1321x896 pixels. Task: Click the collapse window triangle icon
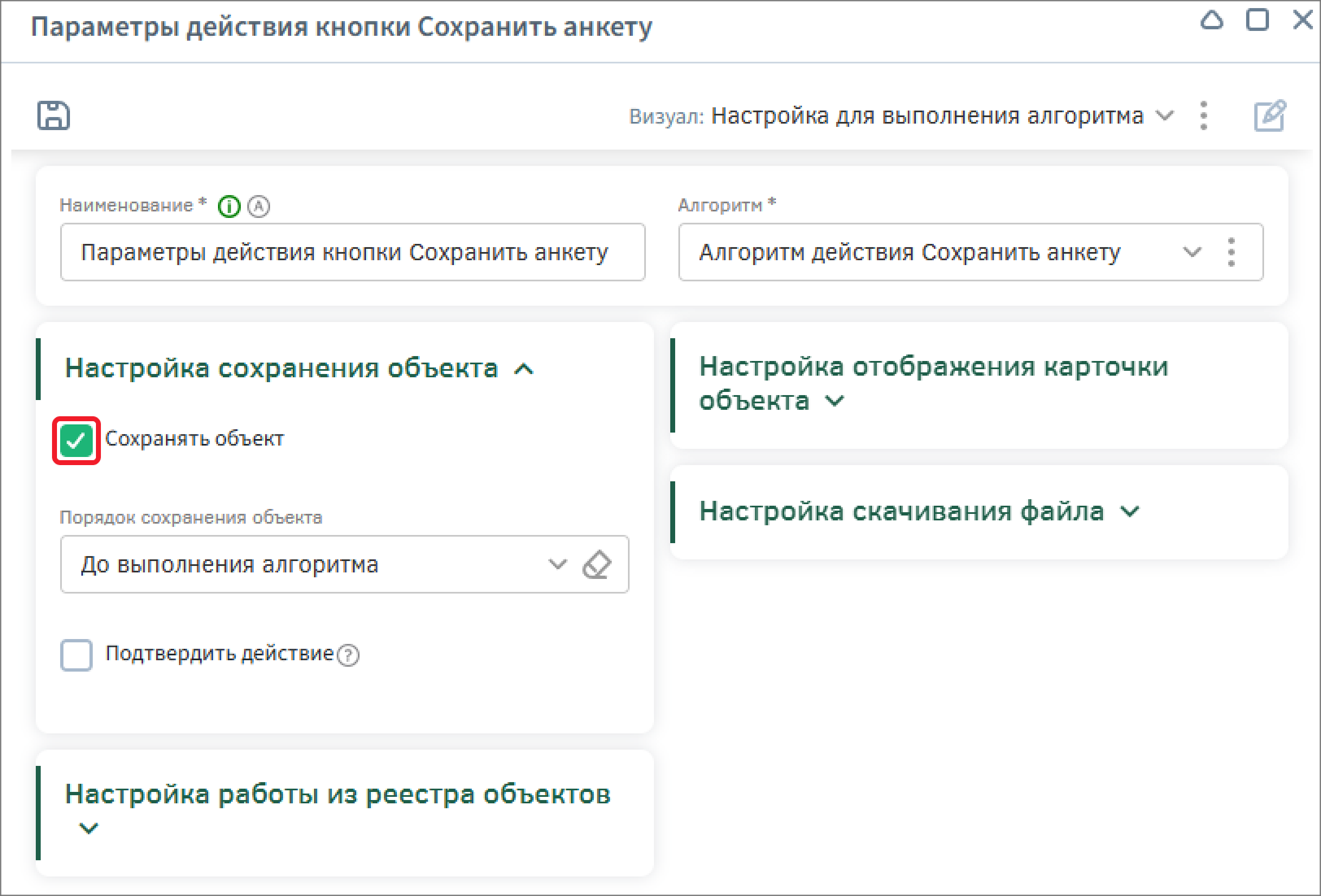tap(1211, 20)
